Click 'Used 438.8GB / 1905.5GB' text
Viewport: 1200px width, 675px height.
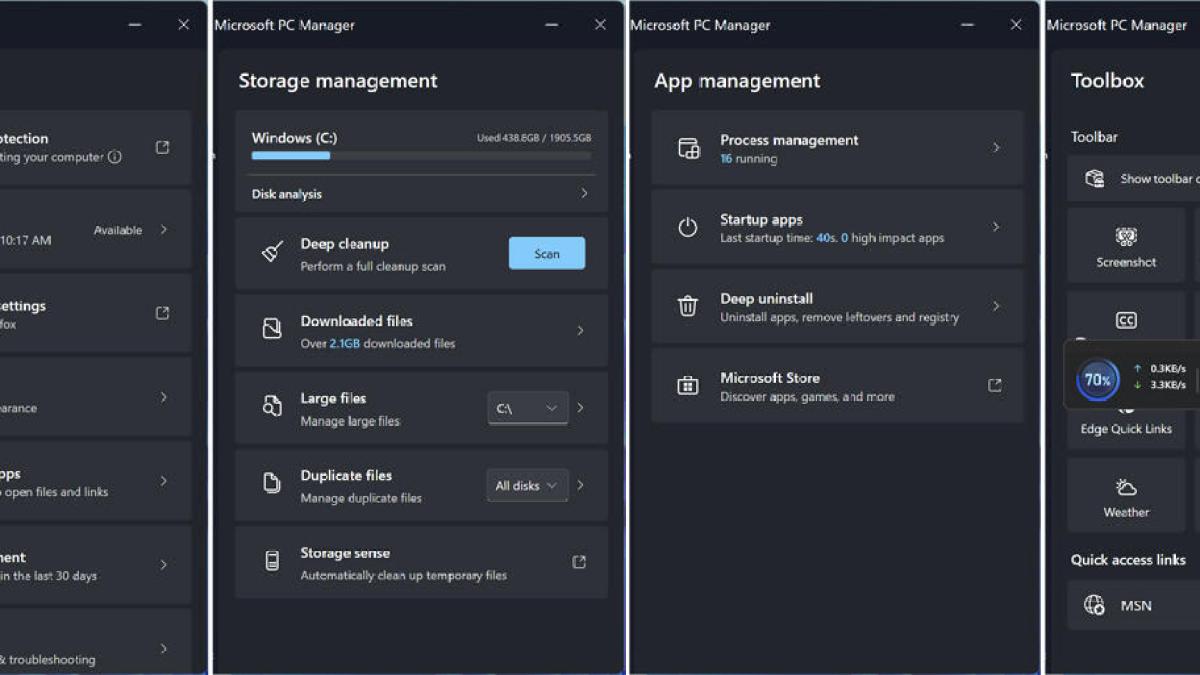[534, 138]
